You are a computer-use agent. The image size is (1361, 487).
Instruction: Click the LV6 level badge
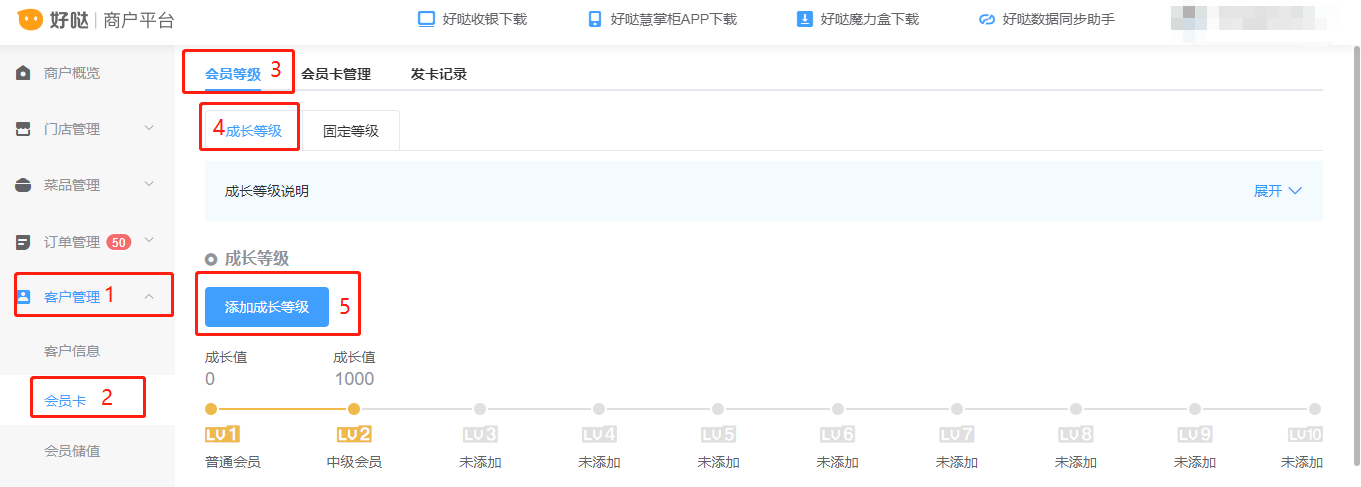tap(837, 434)
